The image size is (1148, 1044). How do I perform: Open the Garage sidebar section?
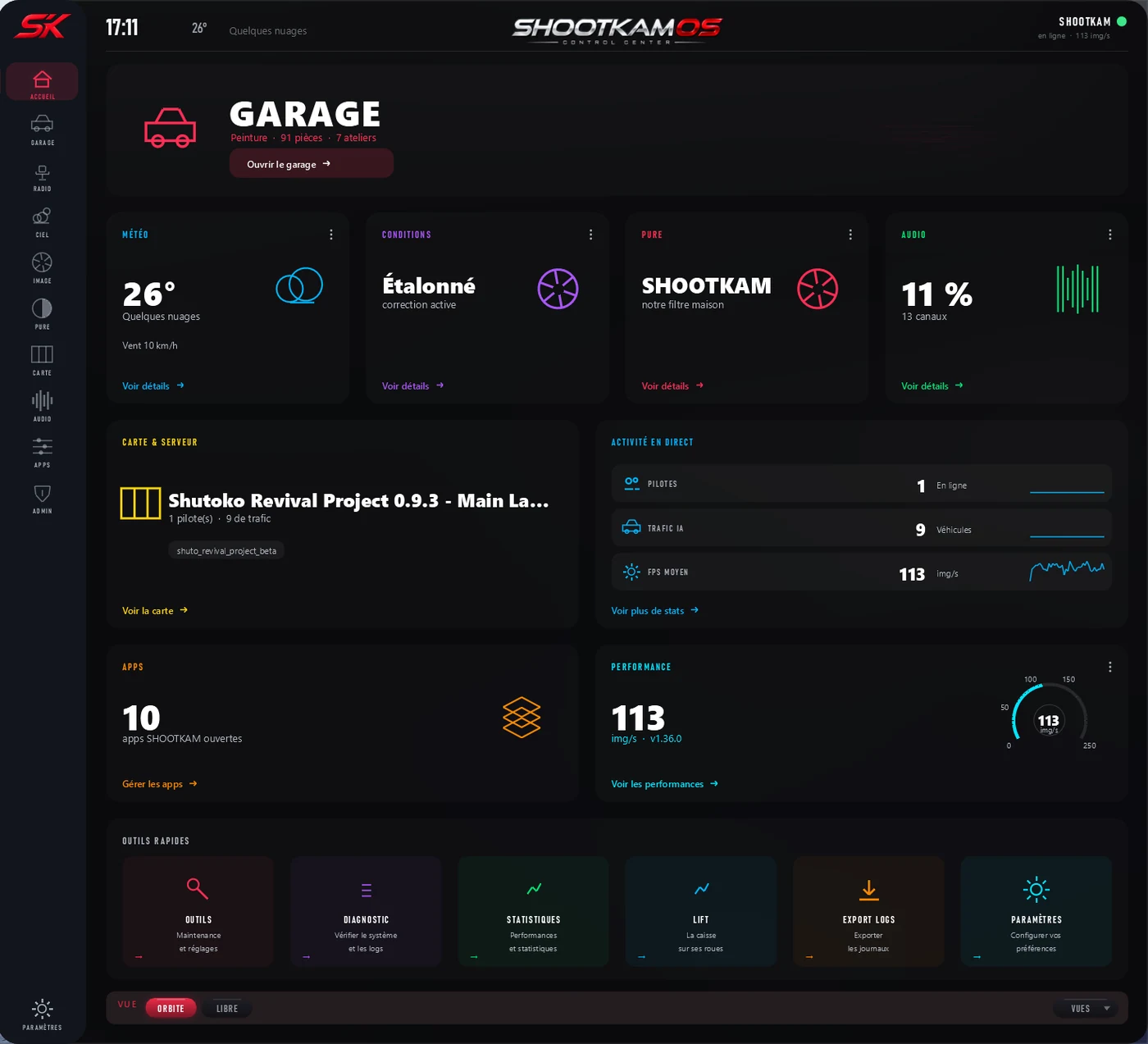(42, 130)
